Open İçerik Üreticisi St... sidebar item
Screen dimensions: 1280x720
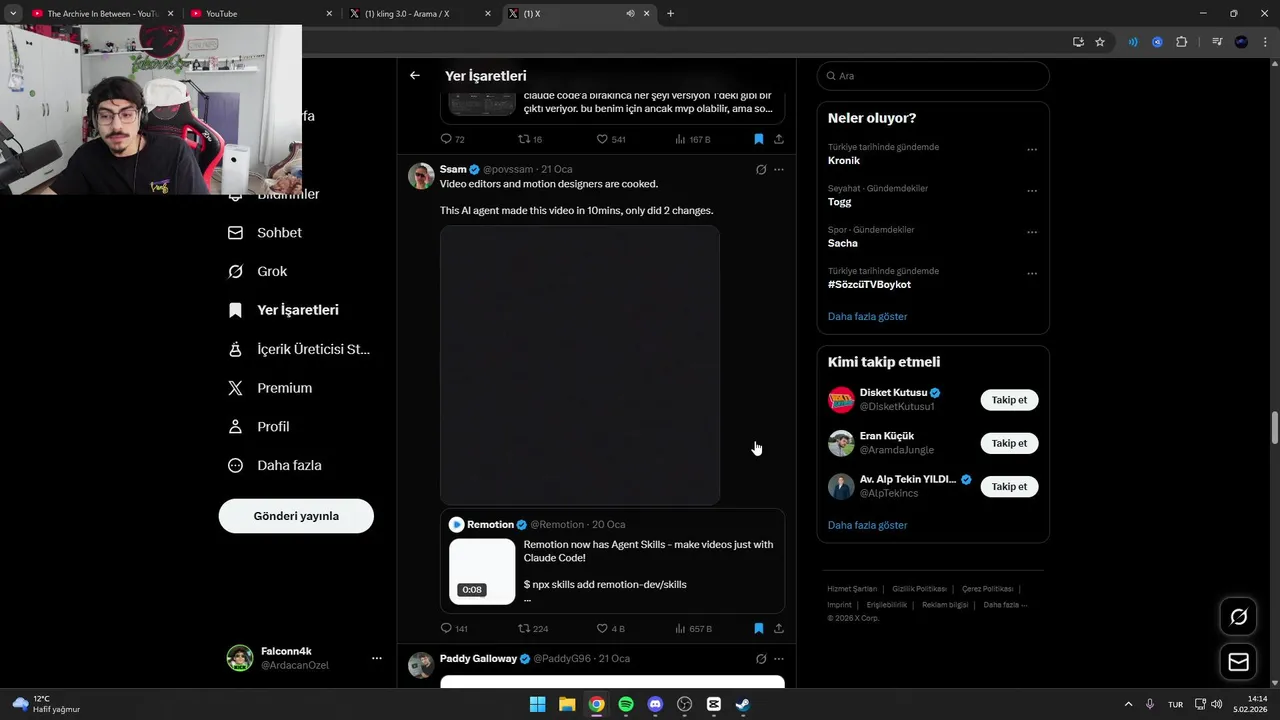(299, 349)
